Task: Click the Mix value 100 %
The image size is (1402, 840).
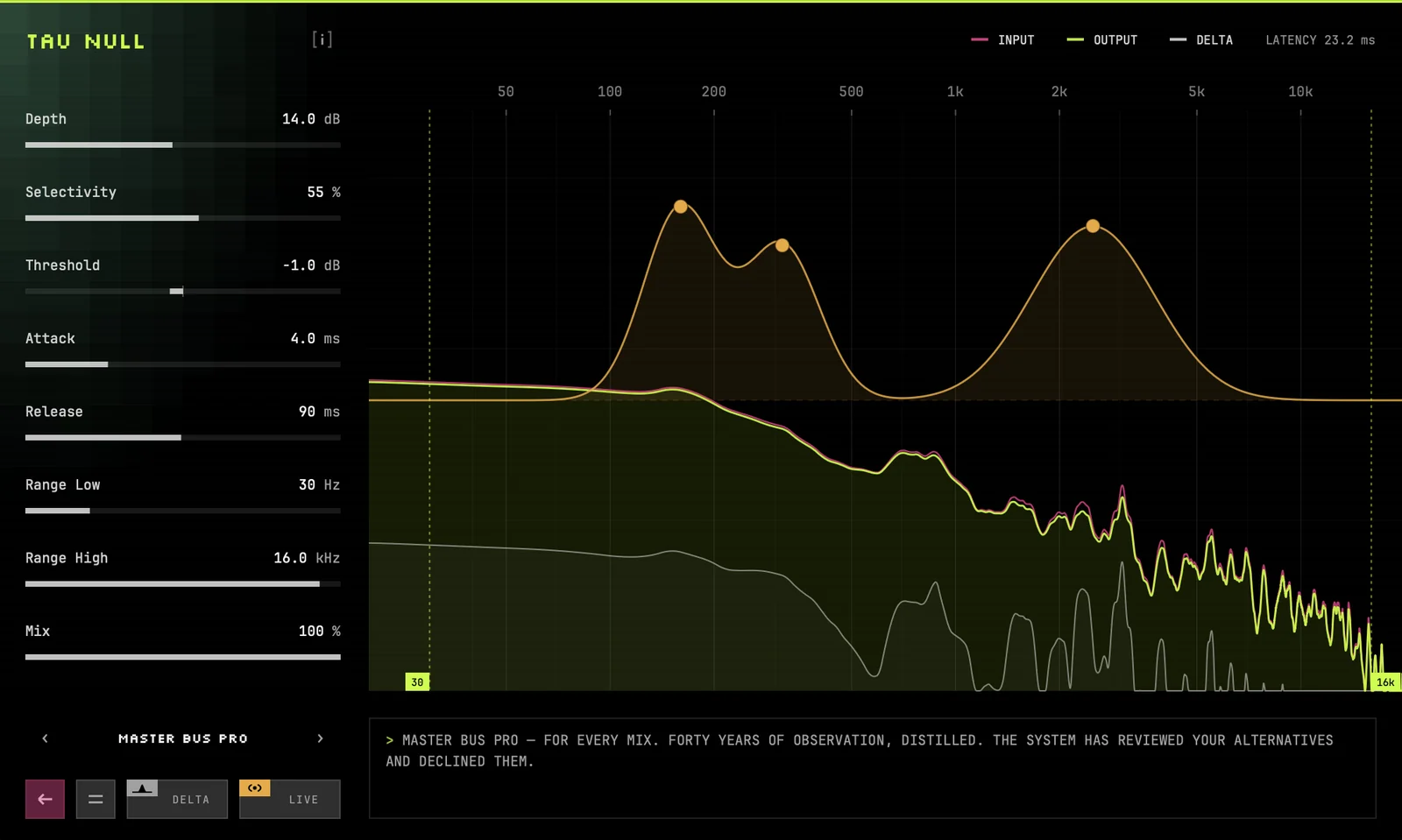Action: [x=319, y=631]
